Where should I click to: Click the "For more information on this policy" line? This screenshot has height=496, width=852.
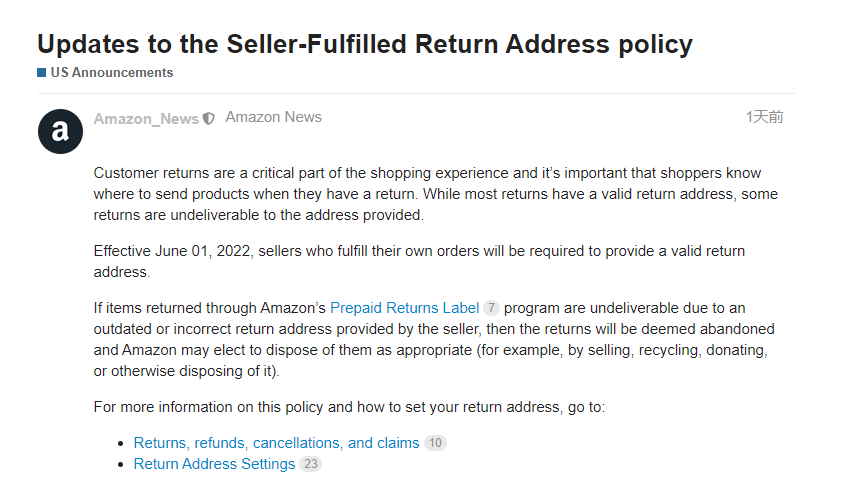pyautogui.click(x=349, y=407)
